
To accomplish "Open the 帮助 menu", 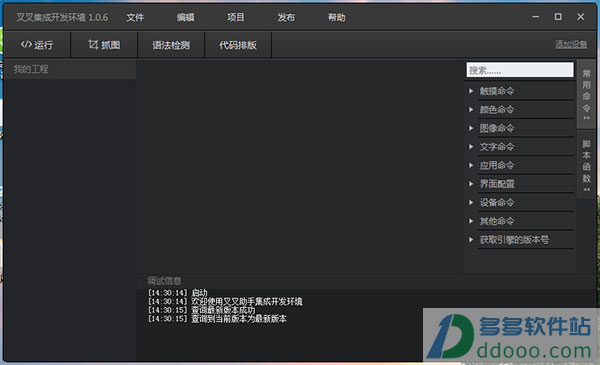I will pyautogui.click(x=336, y=18).
